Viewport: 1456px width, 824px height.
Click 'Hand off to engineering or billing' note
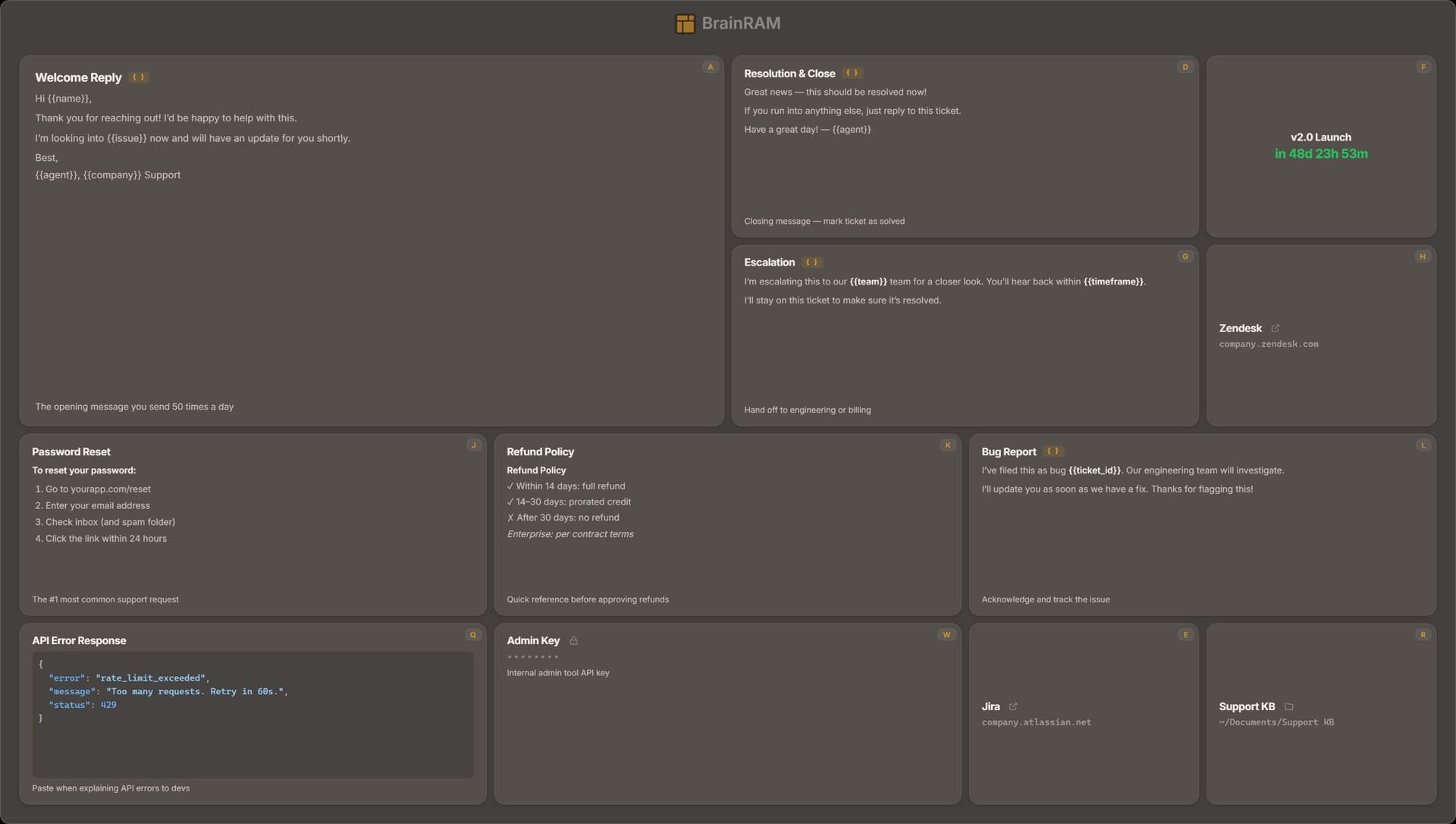[x=807, y=410]
